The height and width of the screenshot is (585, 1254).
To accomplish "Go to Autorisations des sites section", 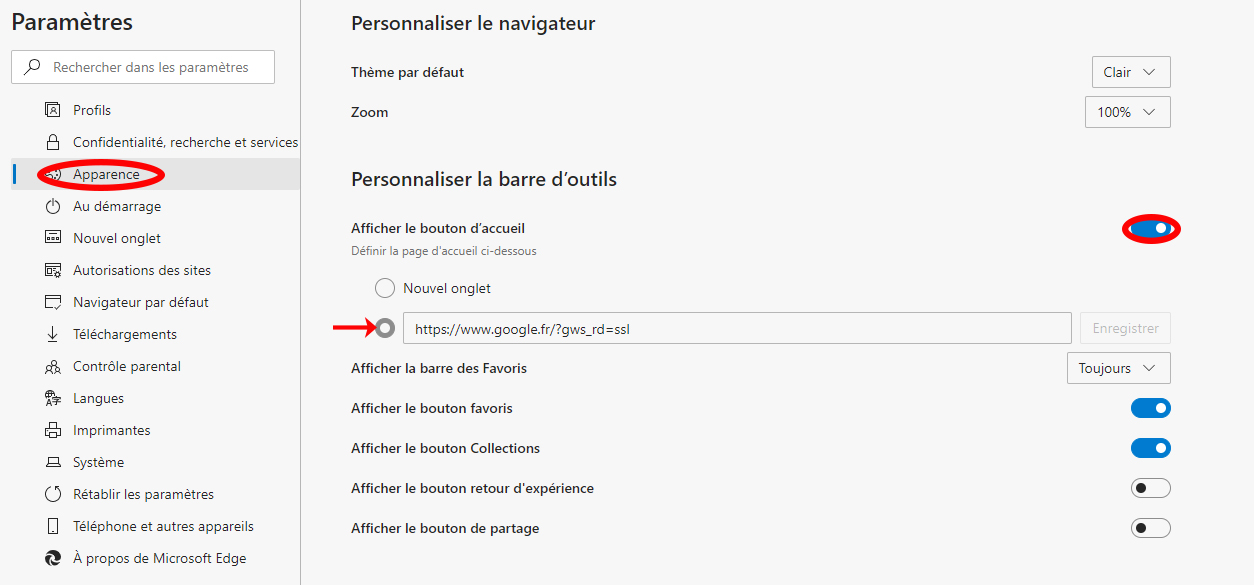I will (141, 270).
